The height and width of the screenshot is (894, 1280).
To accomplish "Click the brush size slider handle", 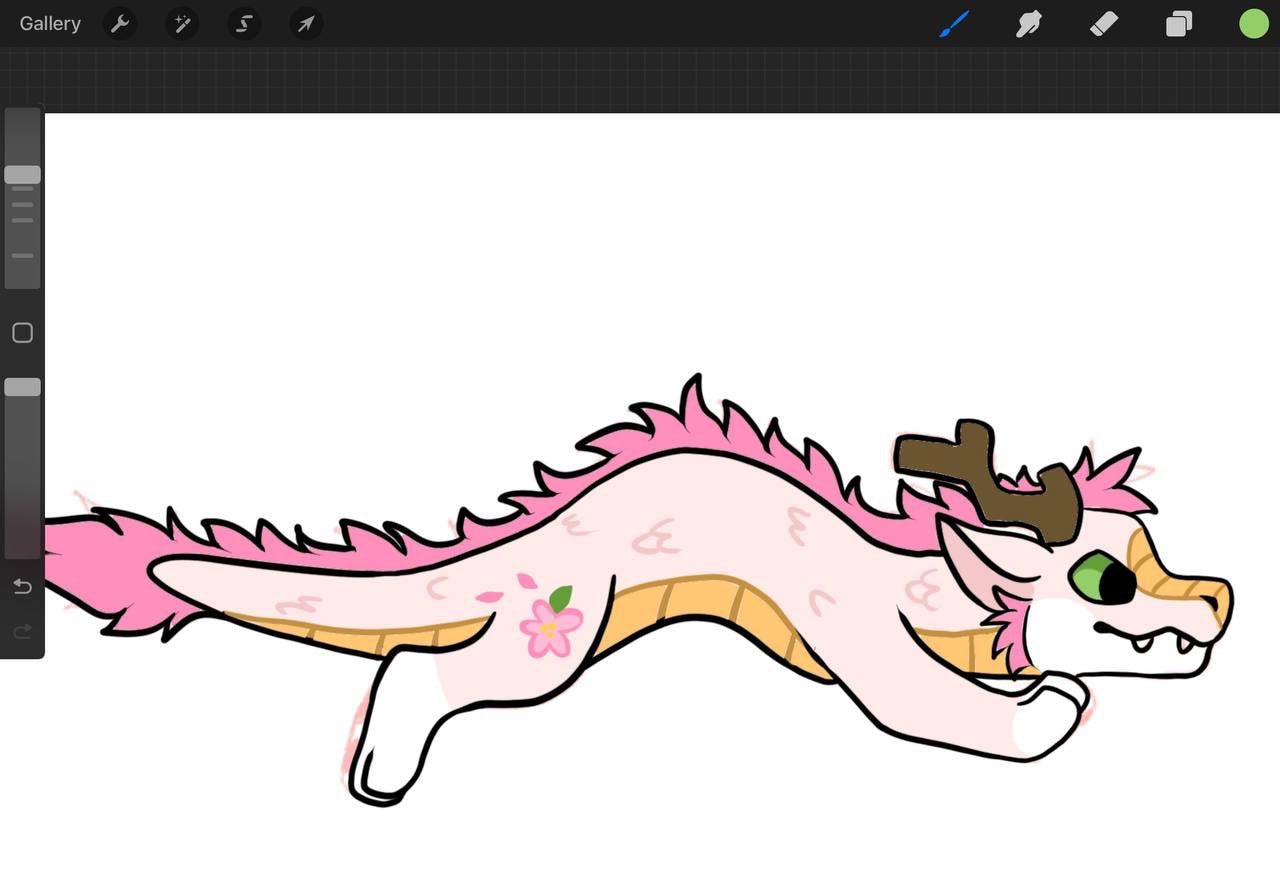I will [22, 175].
